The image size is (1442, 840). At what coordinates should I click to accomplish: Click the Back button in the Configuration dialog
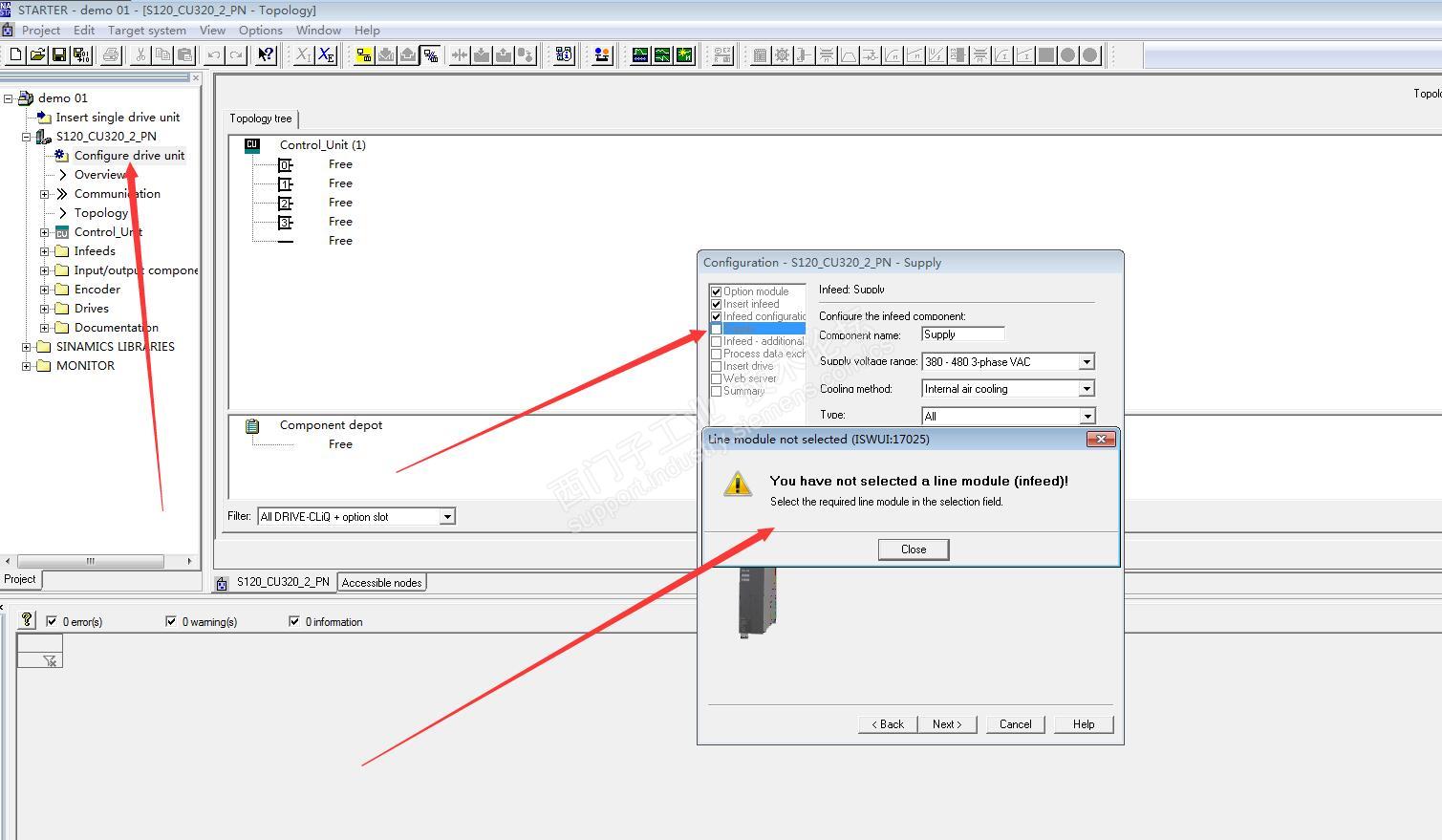tap(888, 724)
